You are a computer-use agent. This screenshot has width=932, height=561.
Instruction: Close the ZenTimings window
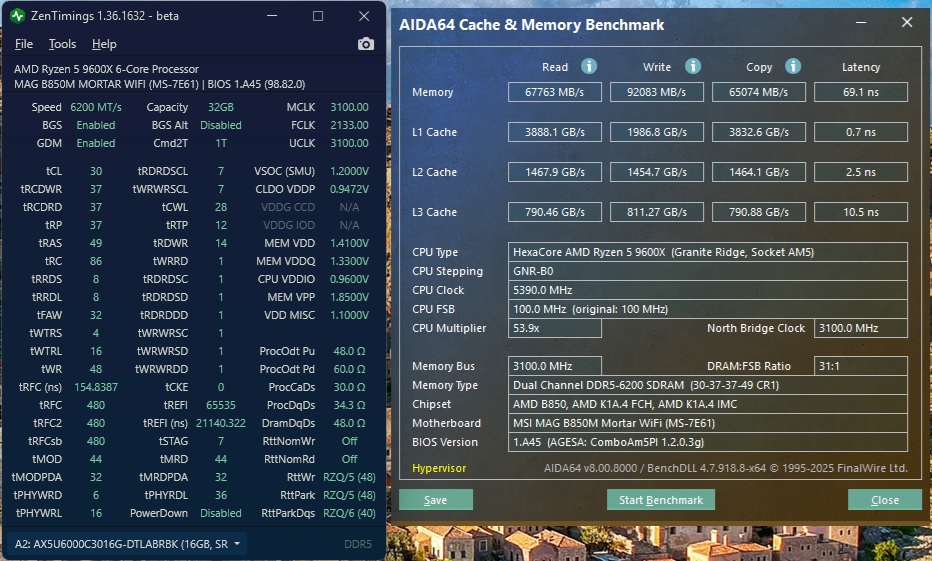coord(364,16)
